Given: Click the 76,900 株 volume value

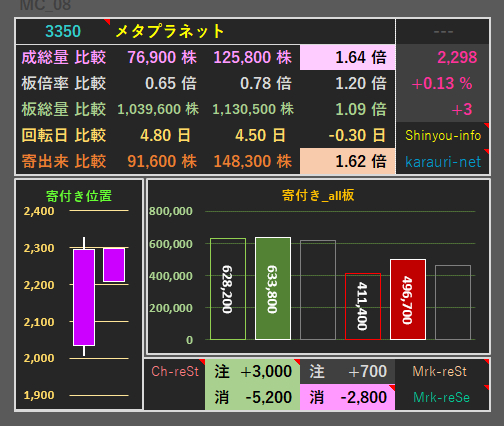Looking at the screenshot, I should [162, 57].
